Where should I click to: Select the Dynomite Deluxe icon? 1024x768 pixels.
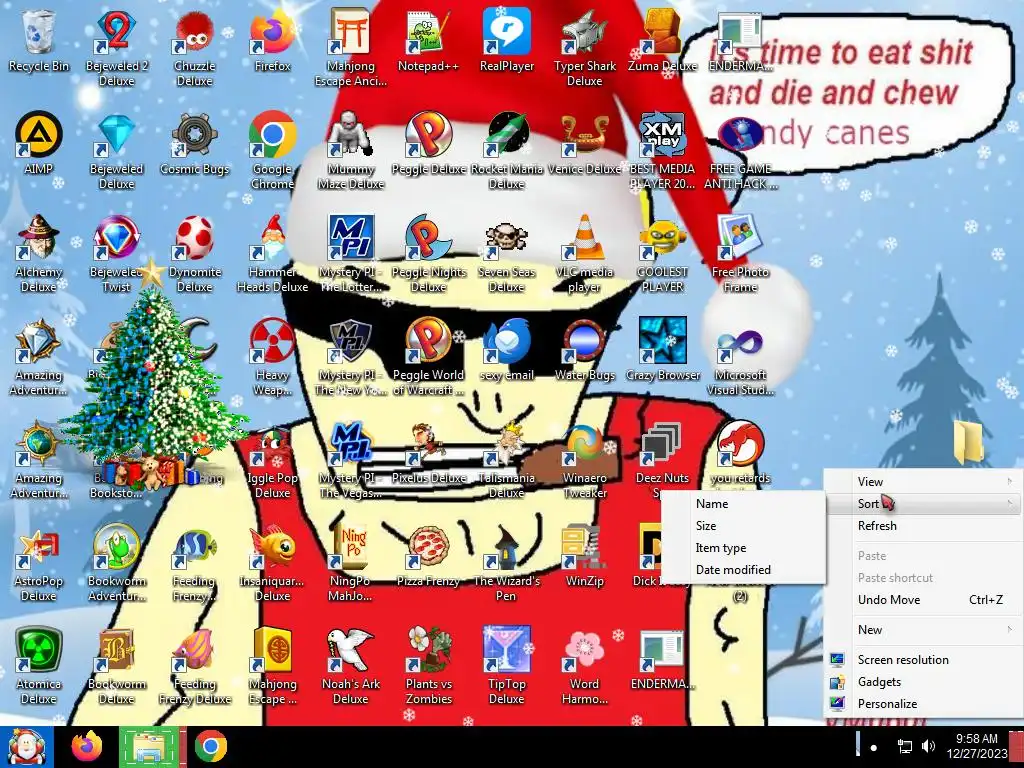195,255
